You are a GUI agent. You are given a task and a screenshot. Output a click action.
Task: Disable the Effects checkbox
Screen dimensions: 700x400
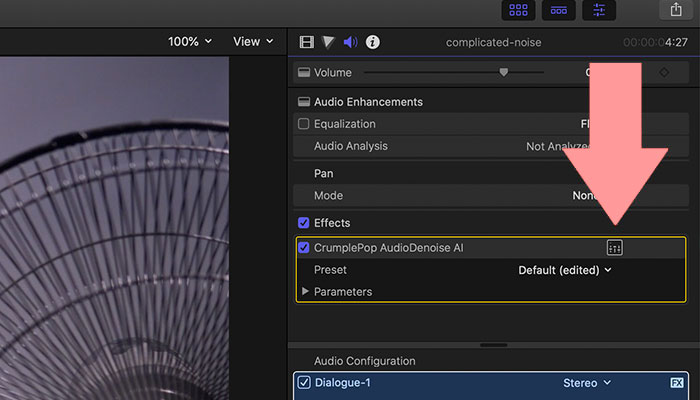point(304,222)
